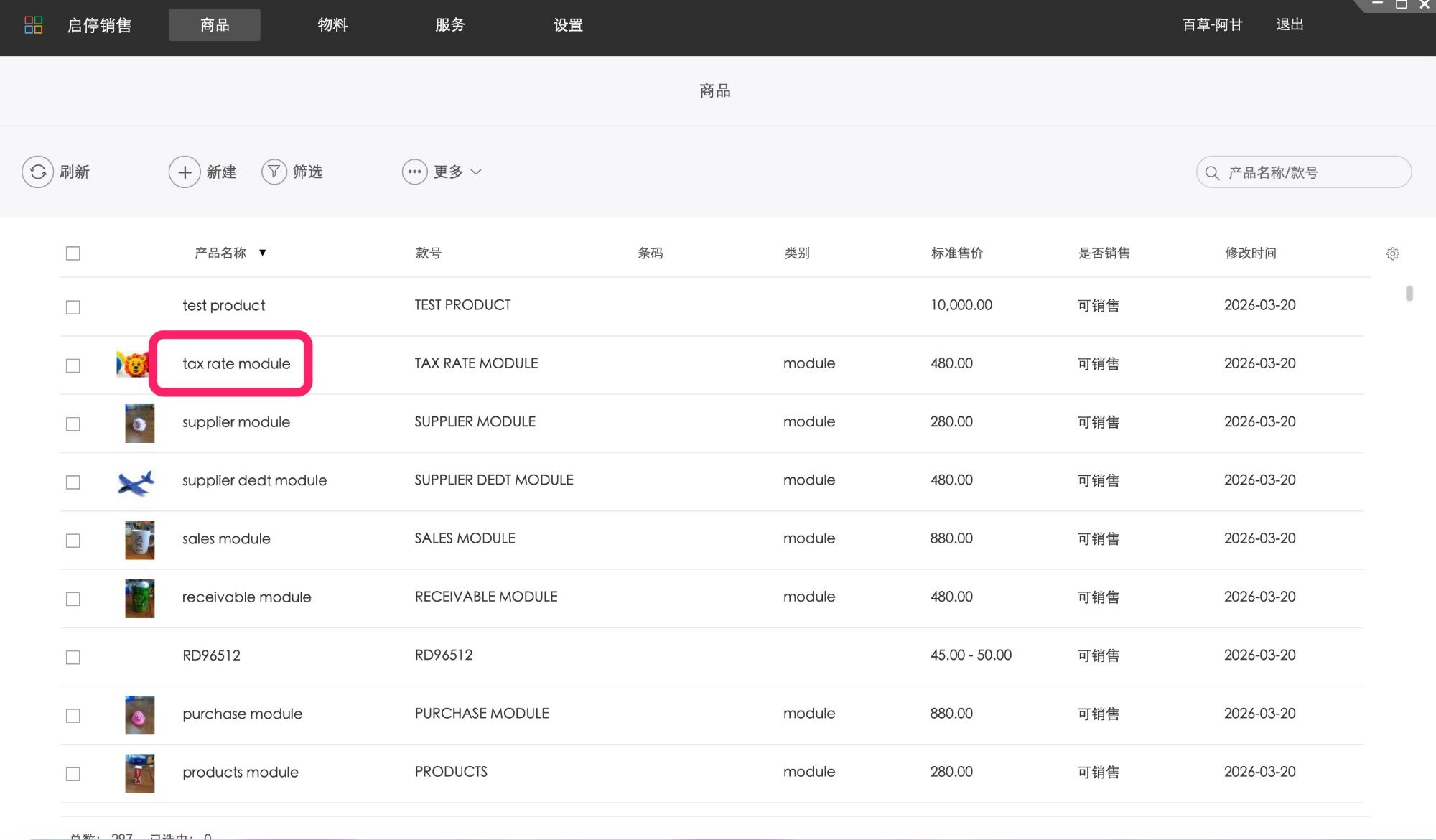Check the receivable module row checkbox
Viewport: 1436px width, 840px height.
[73, 599]
